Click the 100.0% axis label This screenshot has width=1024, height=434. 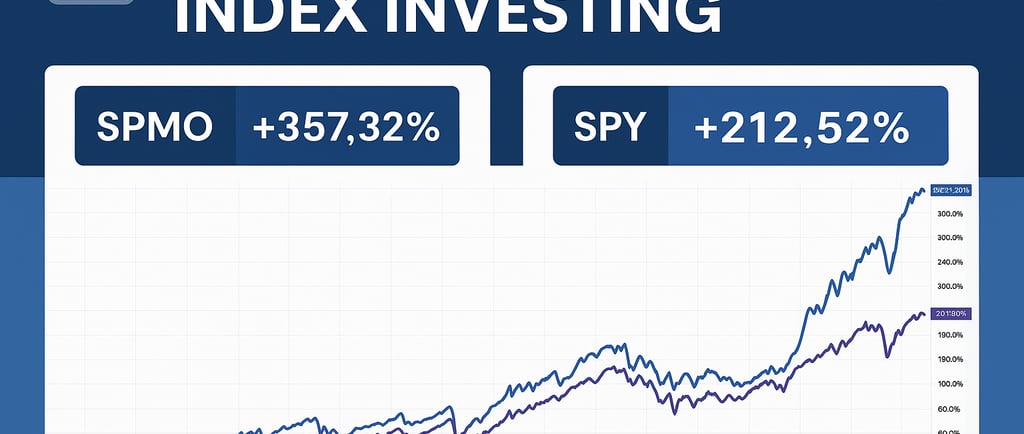tap(950, 384)
